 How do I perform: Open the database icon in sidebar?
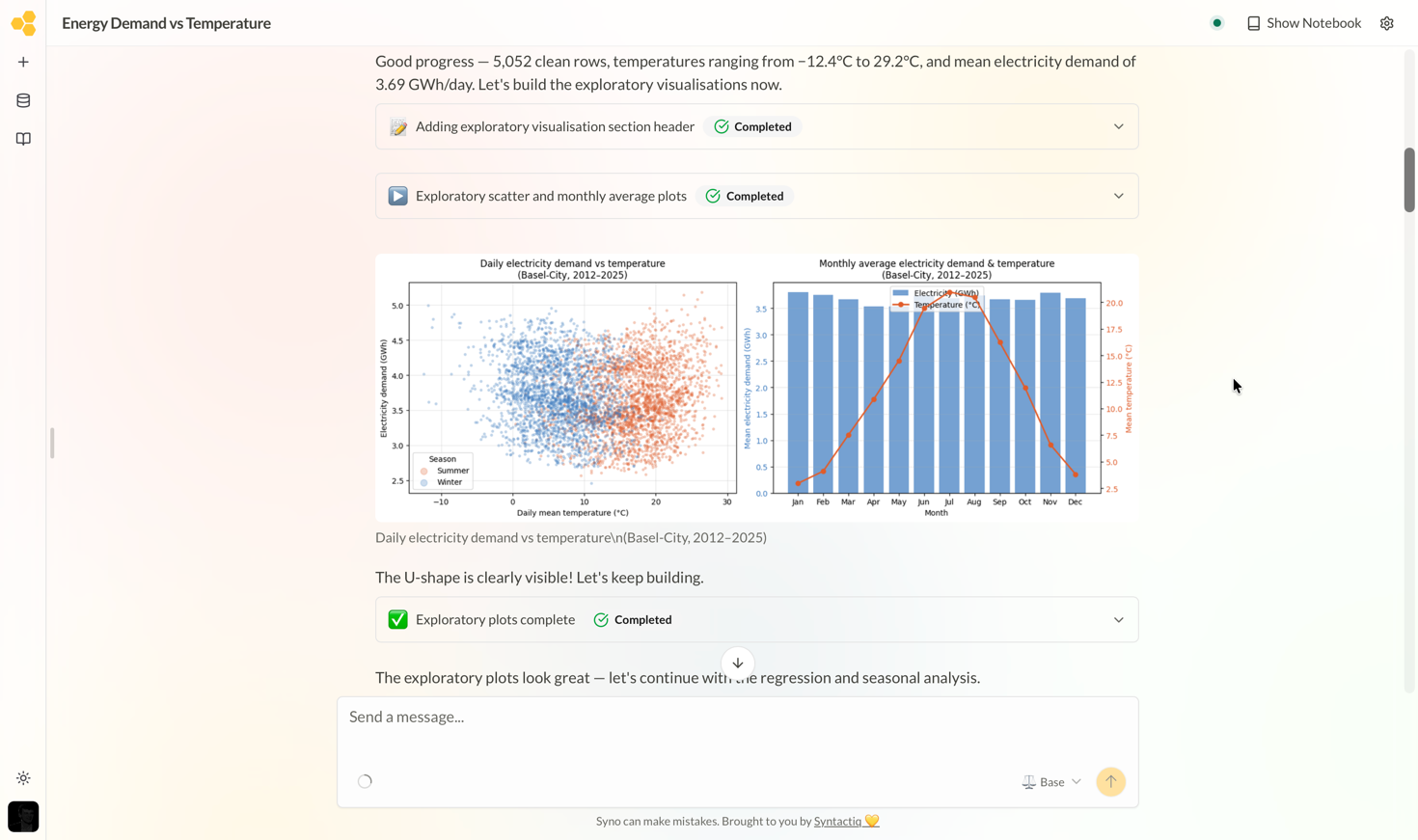[23, 100]
